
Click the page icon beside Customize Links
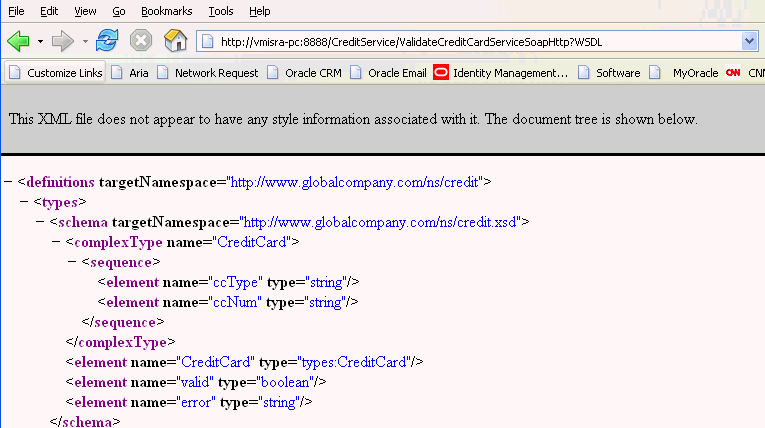tap(15, 72)
